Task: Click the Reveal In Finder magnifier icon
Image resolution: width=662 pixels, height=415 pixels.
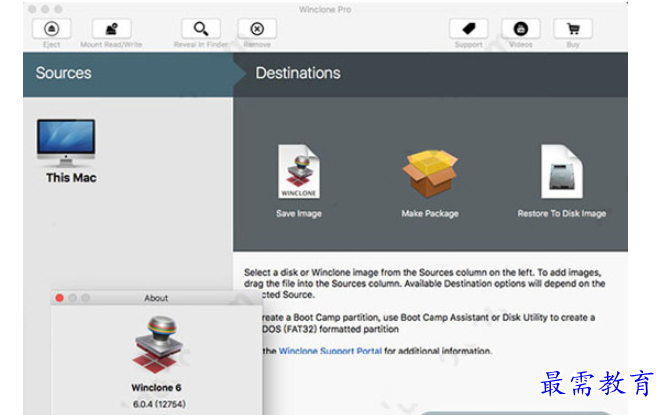Action: [201, 29]
